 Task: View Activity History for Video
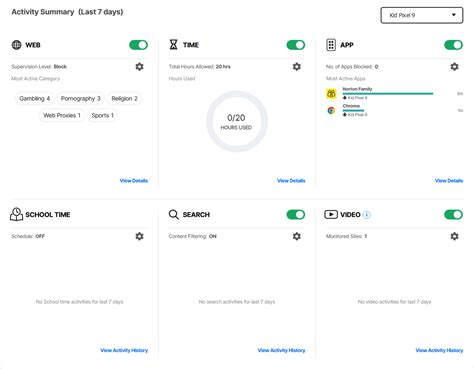tap(439, 350)
